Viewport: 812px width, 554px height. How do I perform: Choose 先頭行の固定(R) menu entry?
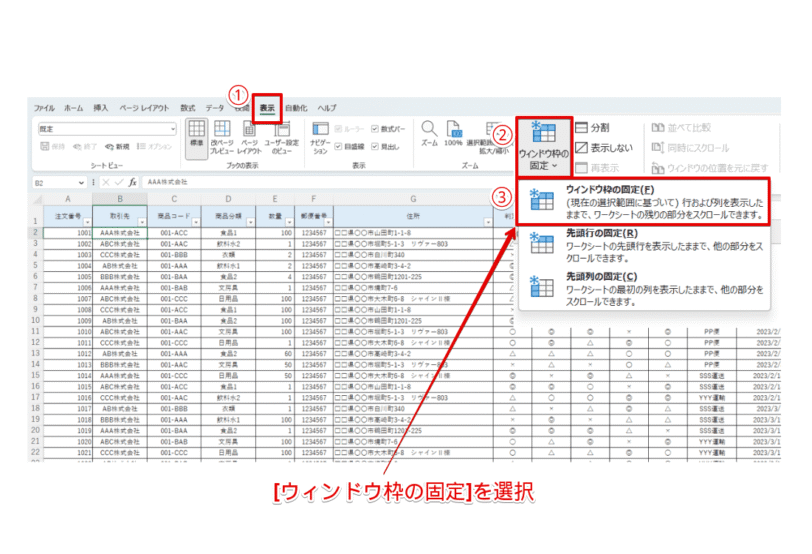pyautogui.click(x=644, y=246)
